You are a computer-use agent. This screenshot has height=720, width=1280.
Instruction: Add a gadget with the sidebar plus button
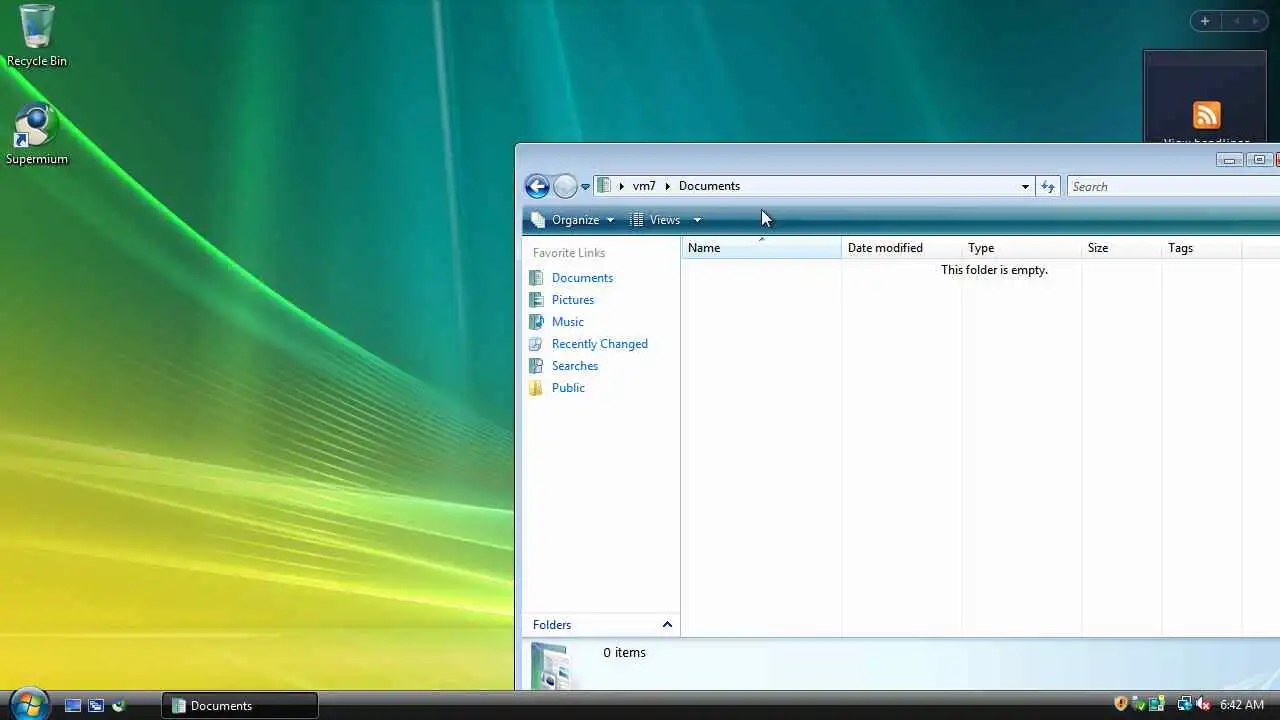1205,21
